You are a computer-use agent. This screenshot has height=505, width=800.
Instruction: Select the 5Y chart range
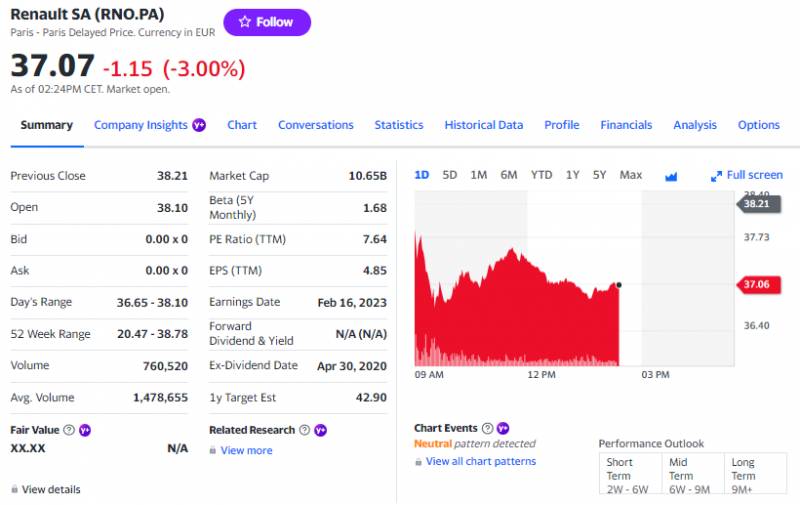[599, 175]
